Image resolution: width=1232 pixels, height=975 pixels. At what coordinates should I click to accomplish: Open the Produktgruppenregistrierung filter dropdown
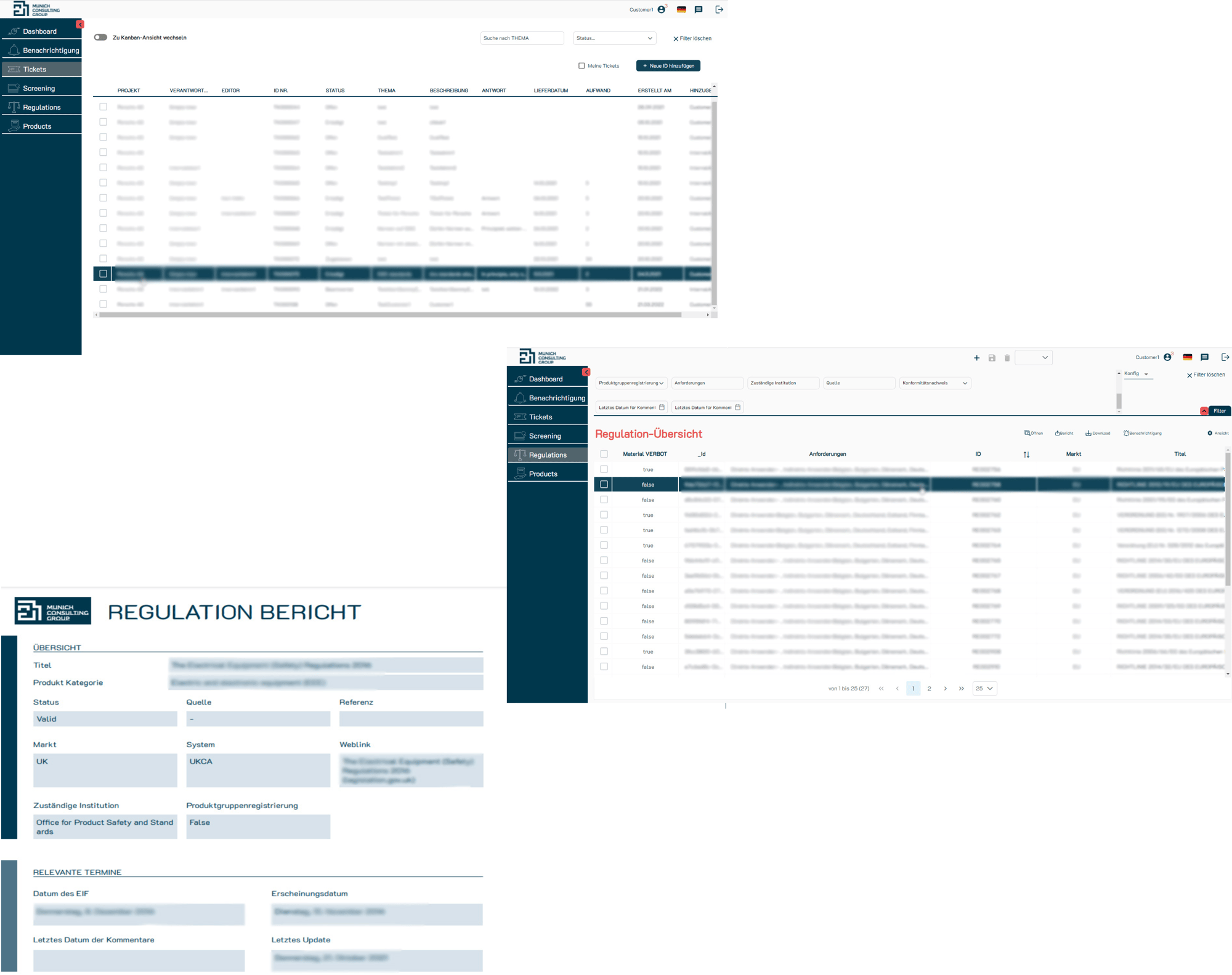pos(631,383)
